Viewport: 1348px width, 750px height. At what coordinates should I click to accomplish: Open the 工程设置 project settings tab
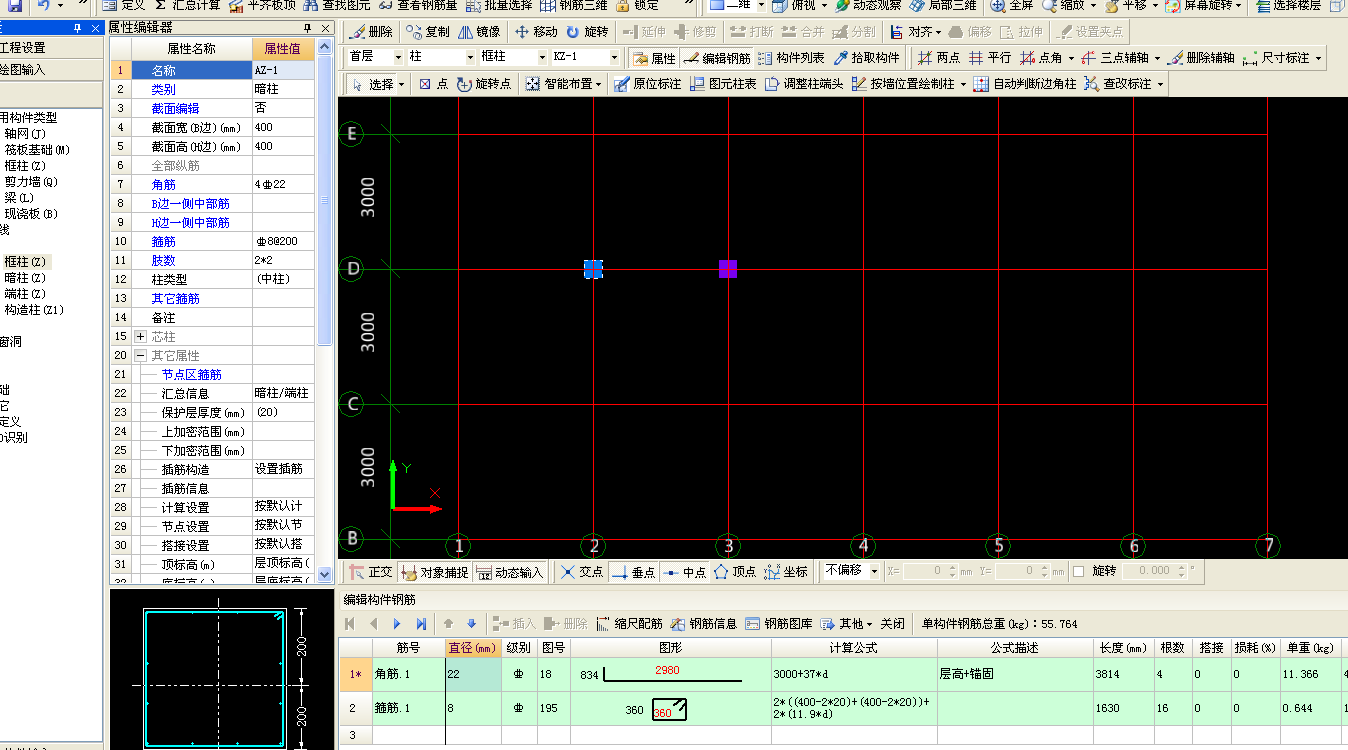click(x=52, y=48)
